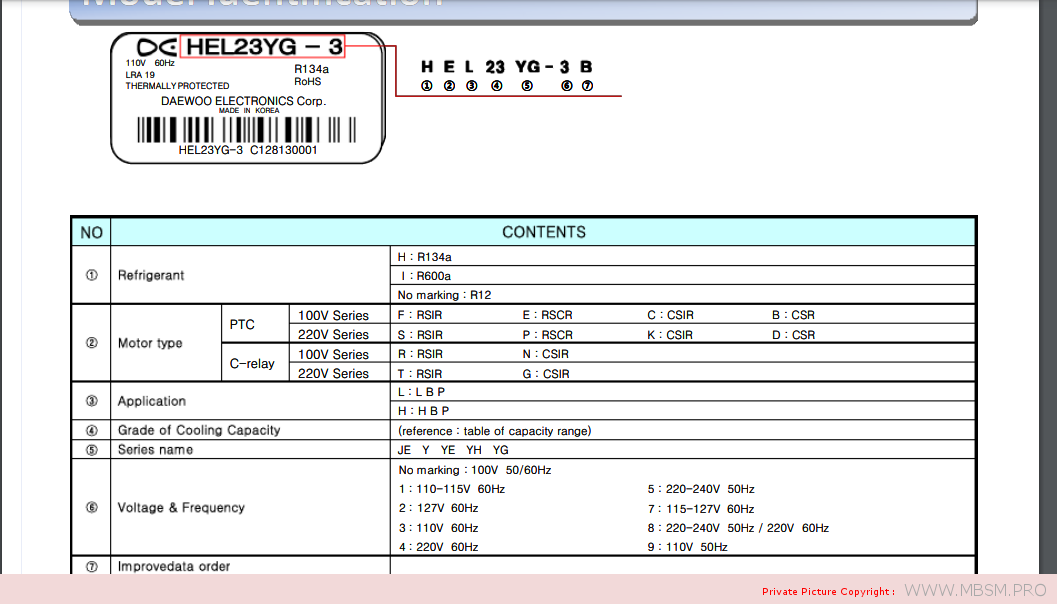The height and width of the screenshot is (604, 1057).
Task: Select the 'I : R600a' refrigerant entry
Action: coord(425,276)
